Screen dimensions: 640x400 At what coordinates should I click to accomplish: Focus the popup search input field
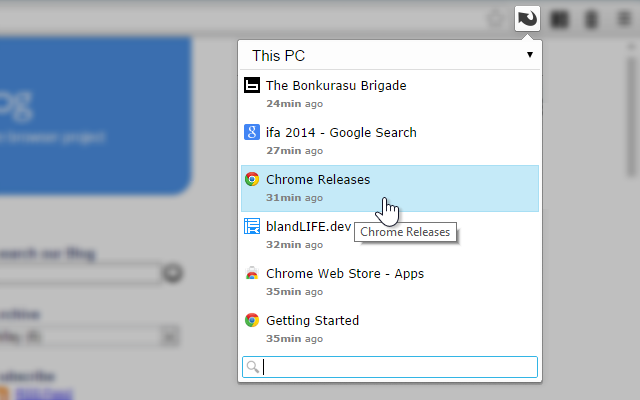[390, 367]
